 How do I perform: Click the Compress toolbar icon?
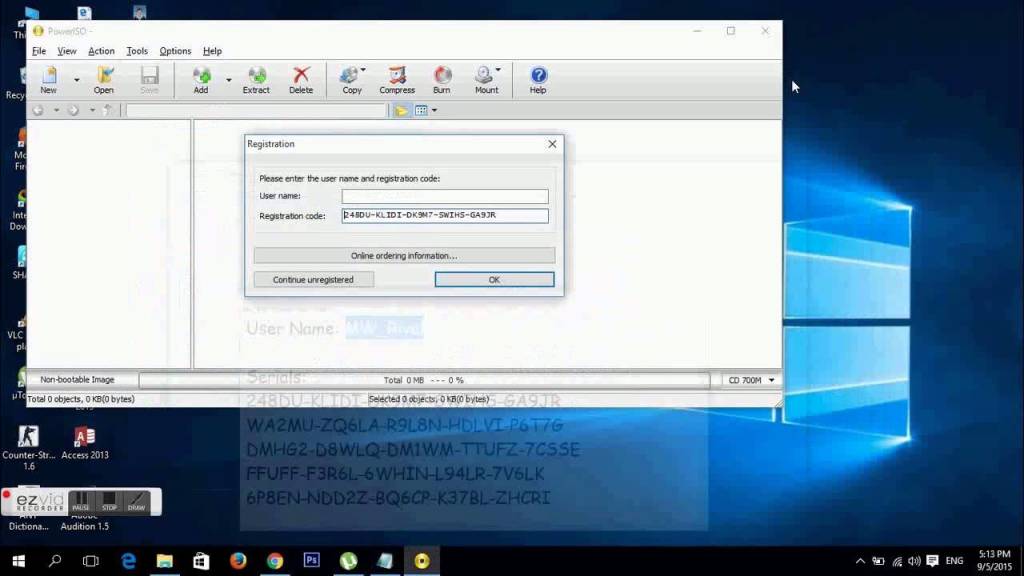click(397, 80)
